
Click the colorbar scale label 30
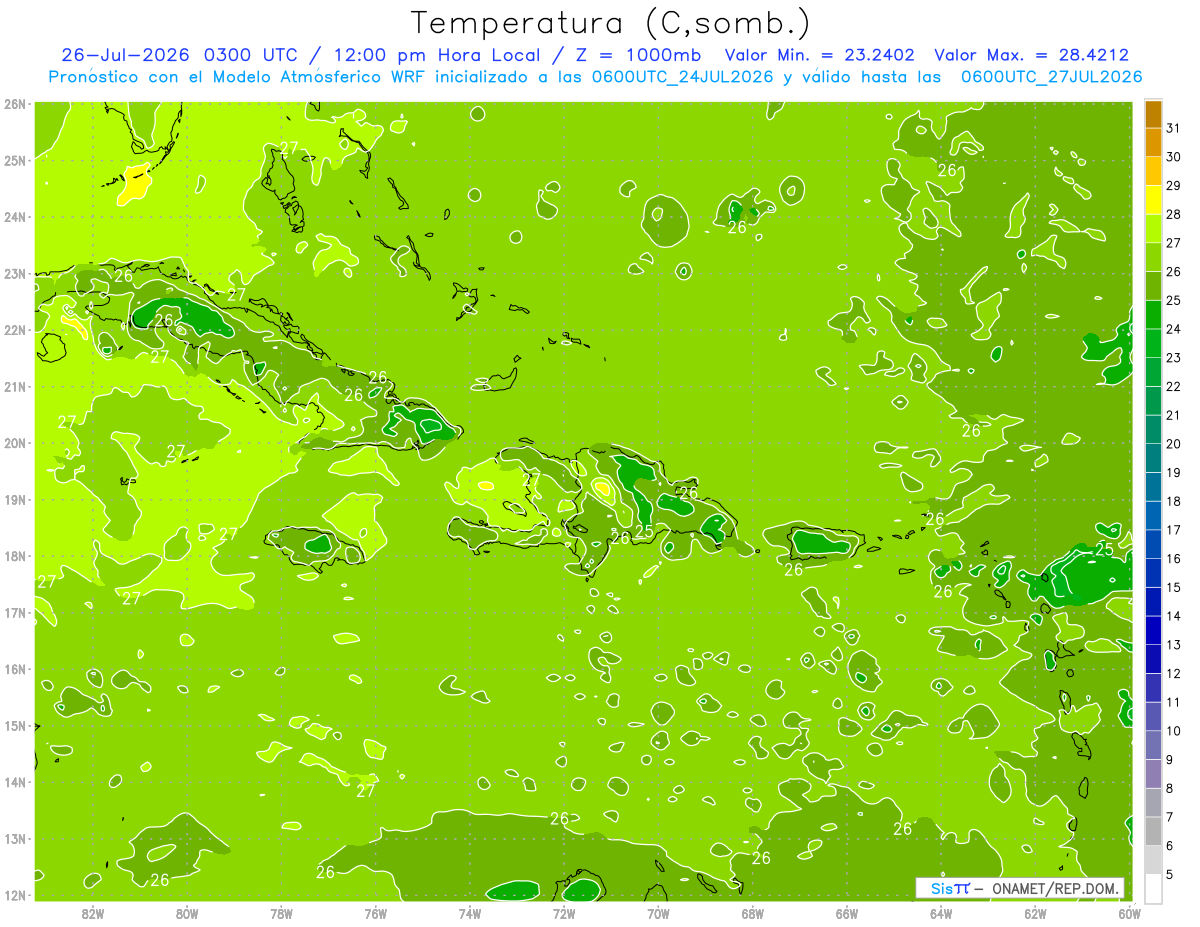point(1174,157)
